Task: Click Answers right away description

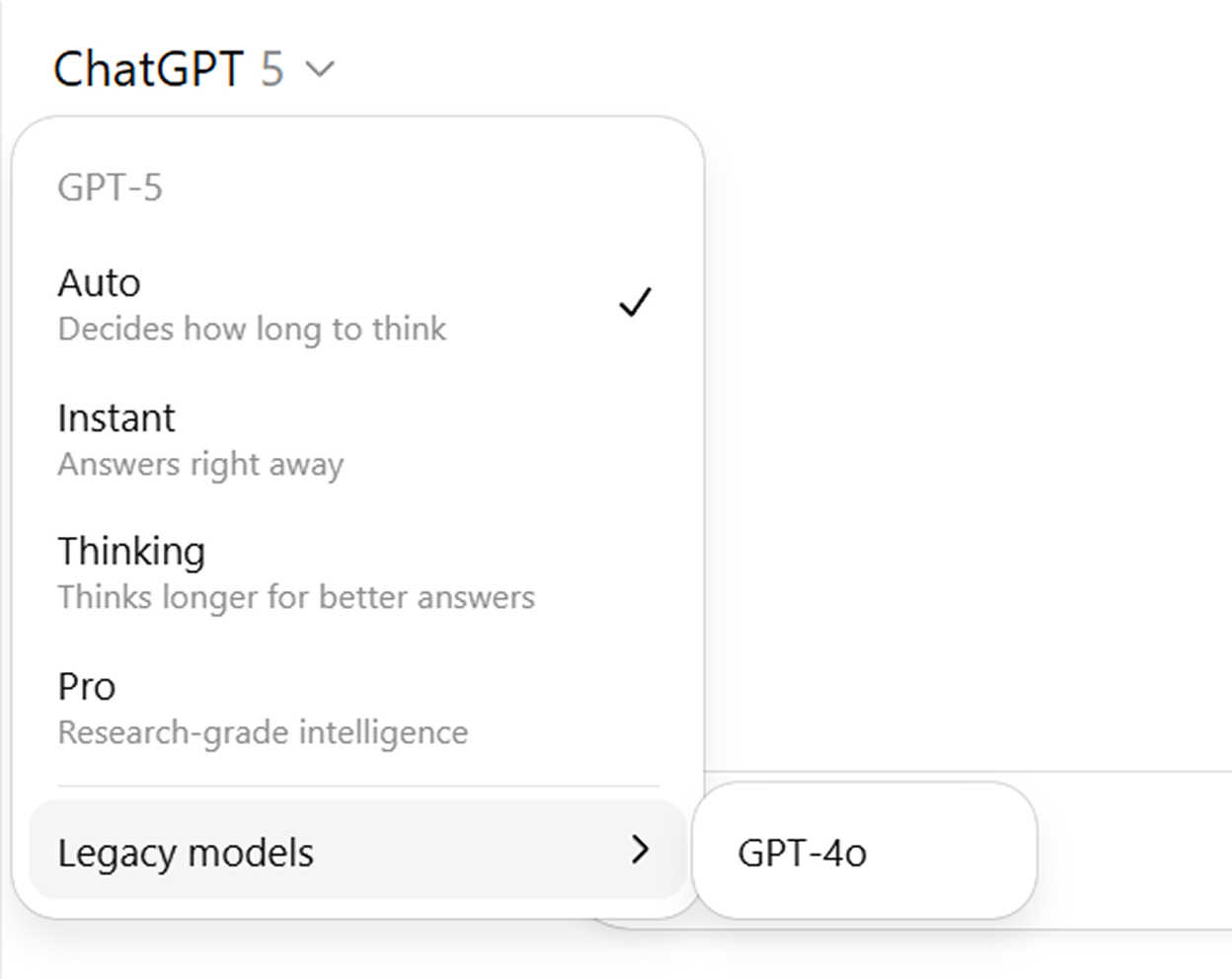Action: 200,464
